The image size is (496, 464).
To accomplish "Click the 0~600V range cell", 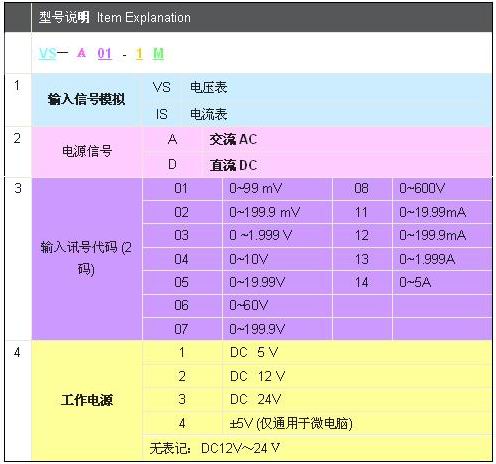I will tap(442, 189).
